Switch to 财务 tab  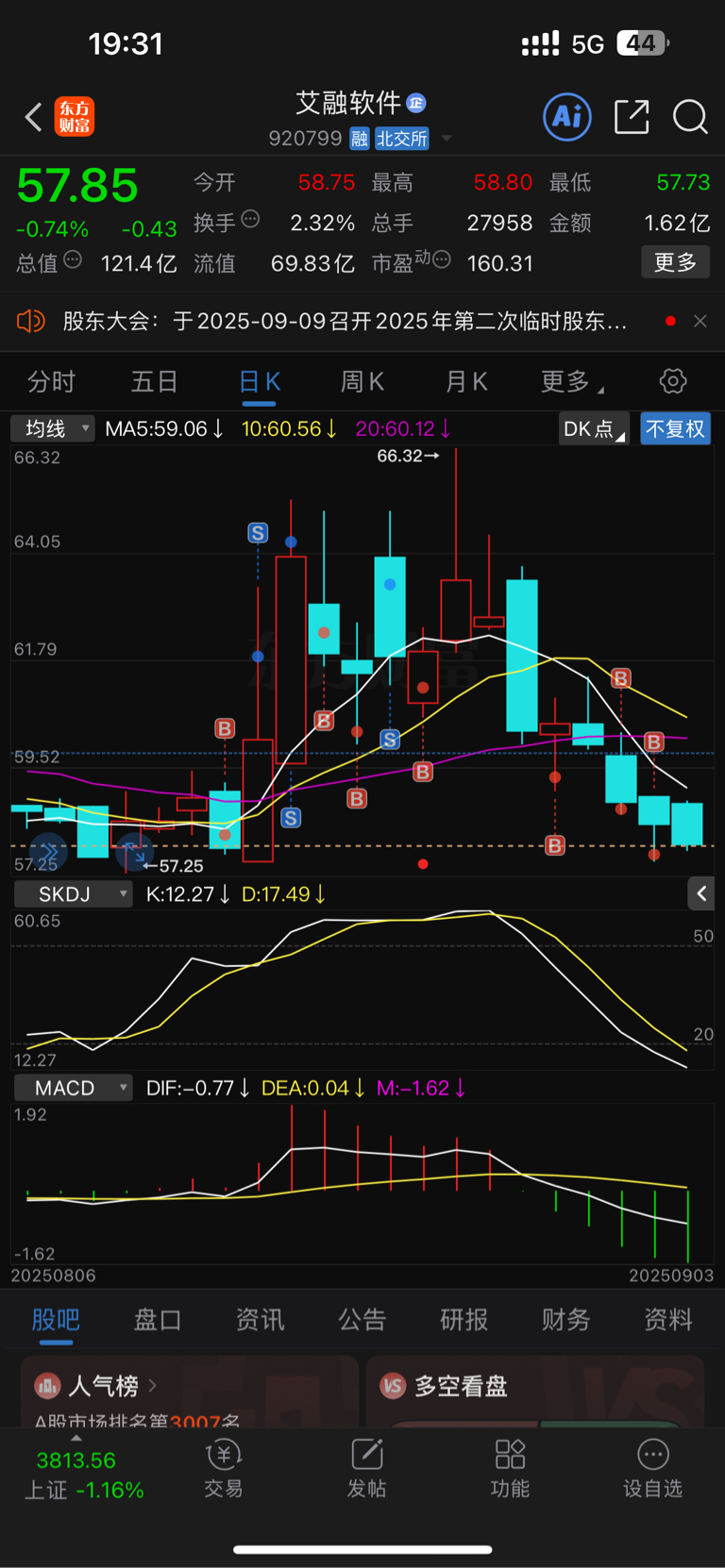pos(566,1319)
